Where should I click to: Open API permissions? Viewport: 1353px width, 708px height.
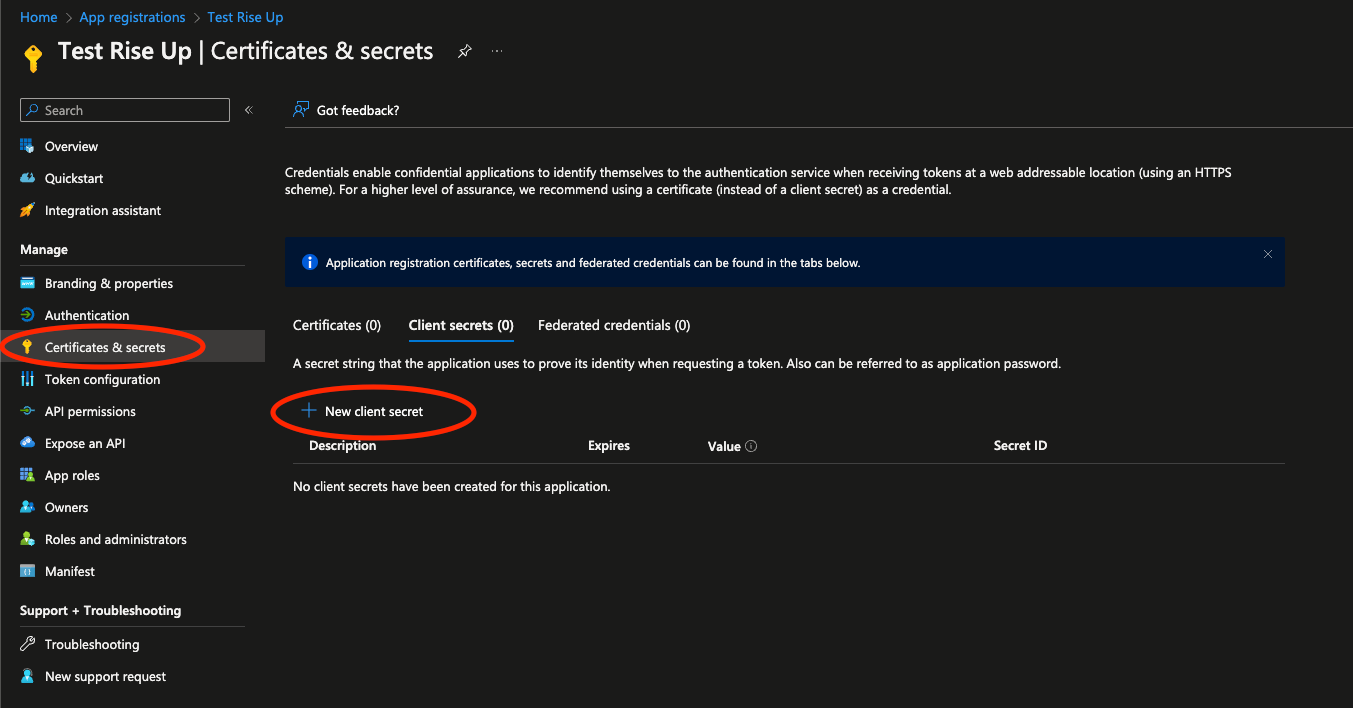tap(90, 411)
